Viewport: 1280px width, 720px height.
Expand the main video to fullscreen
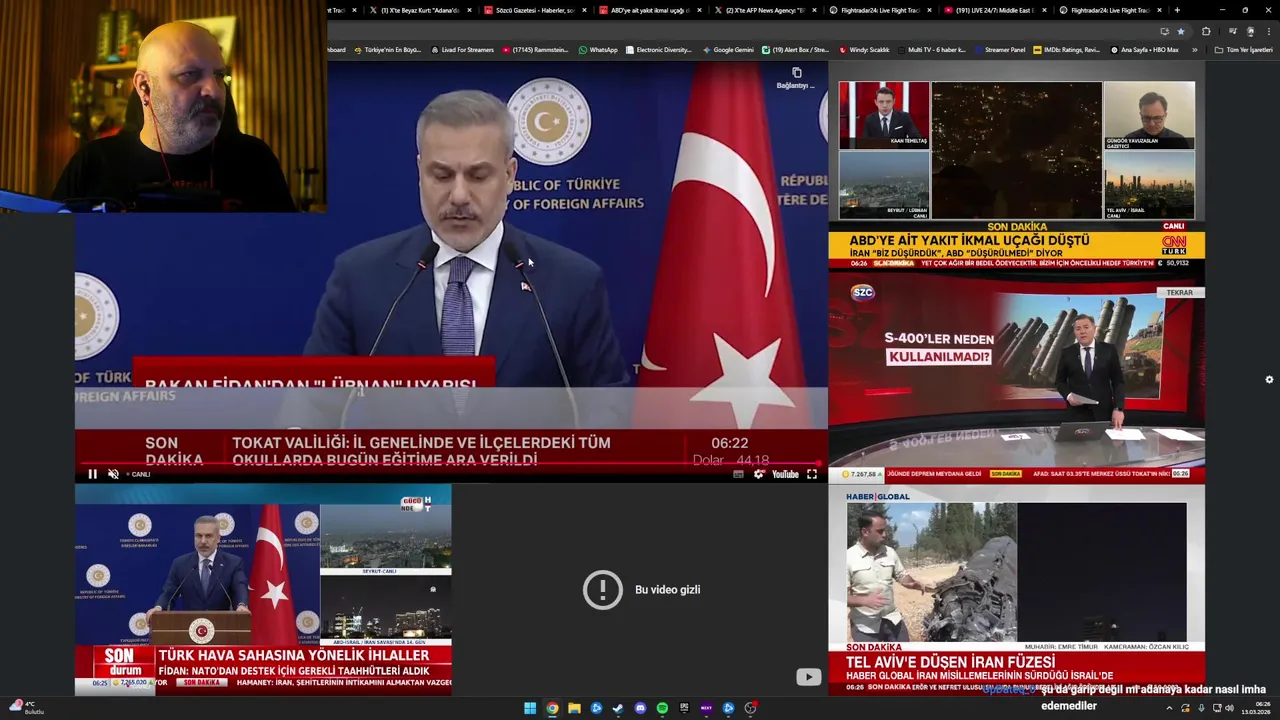(812, 474)
